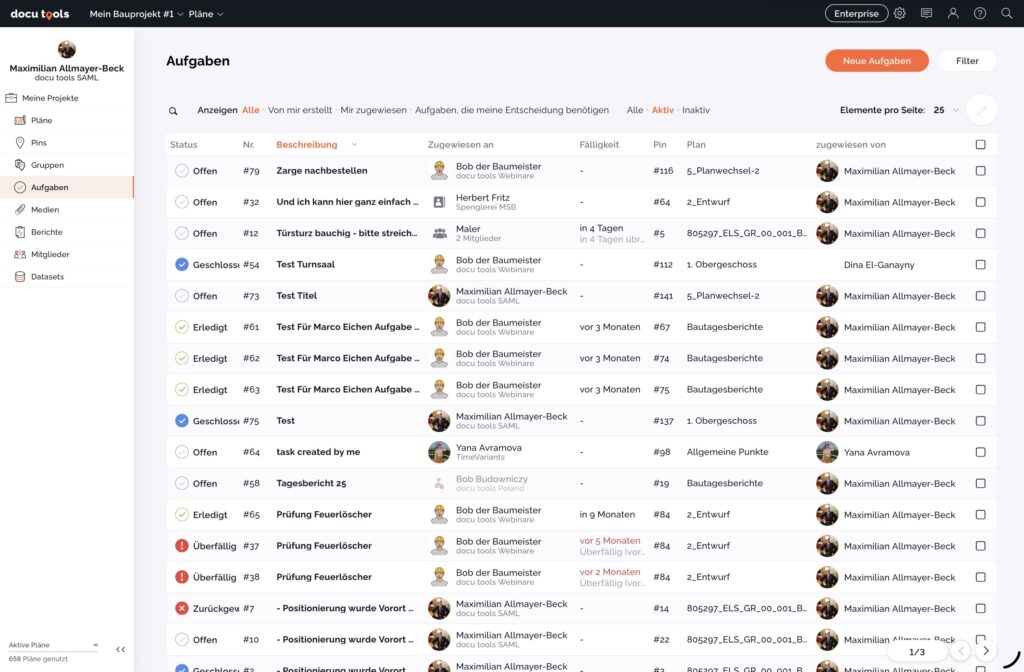The height and width of the screenshot is (672, 1024).
Task: Expand the Pläne dropdown in top bar
Action: (x=206, y=14)
